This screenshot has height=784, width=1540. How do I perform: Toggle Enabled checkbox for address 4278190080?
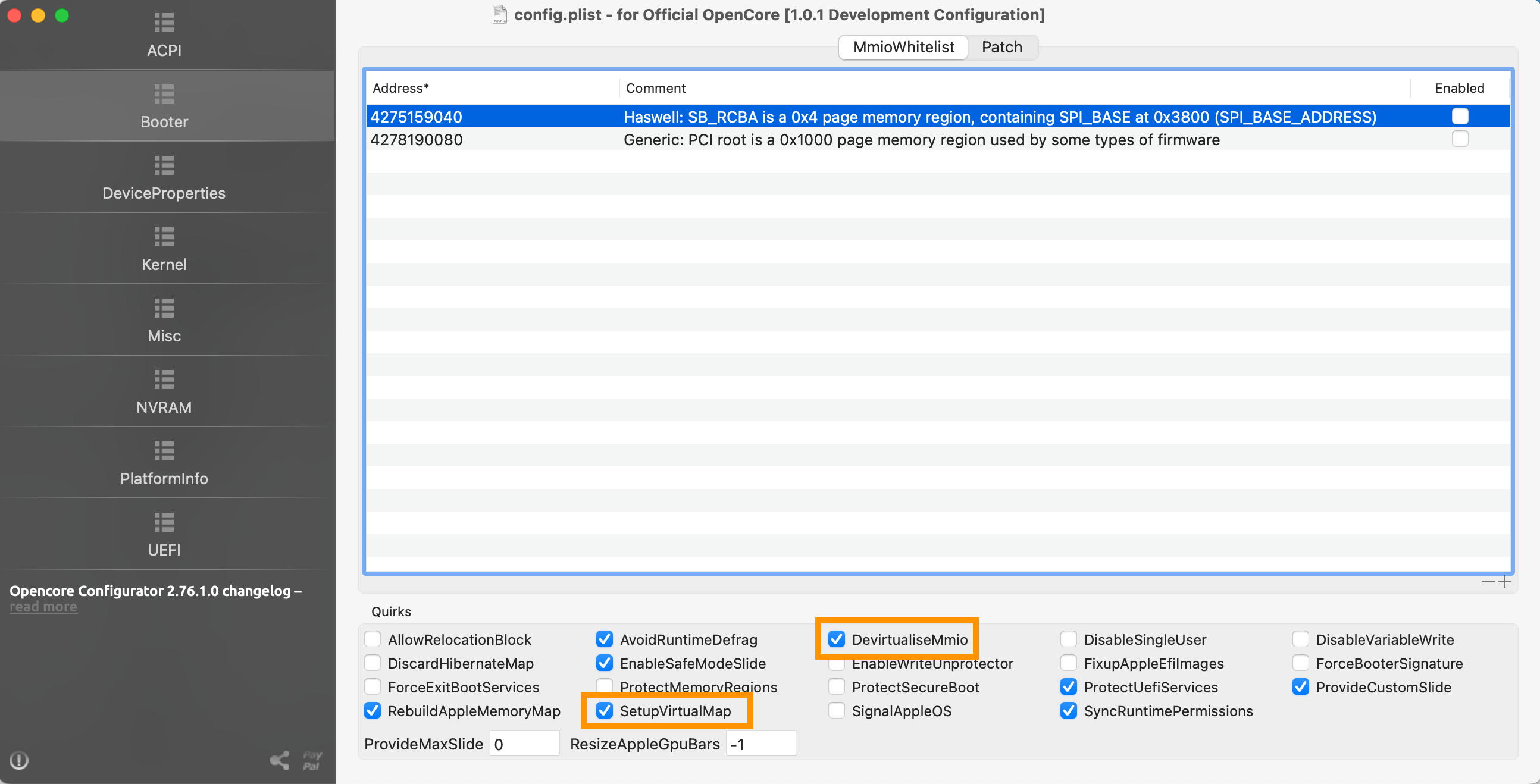click(1459, 139)
